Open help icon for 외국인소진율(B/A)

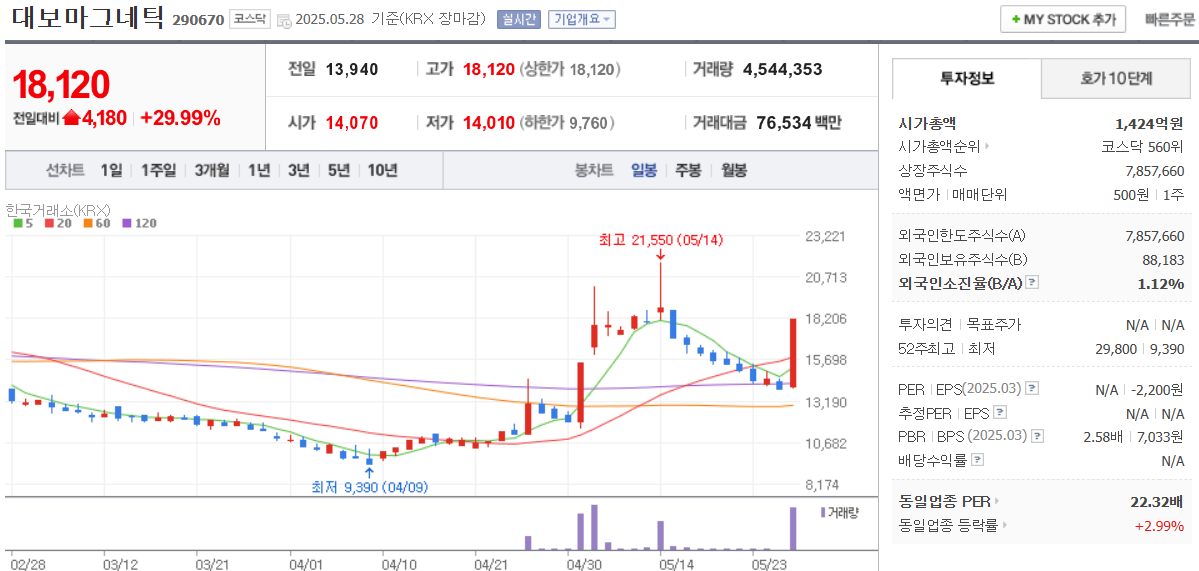coord(1032,282)
